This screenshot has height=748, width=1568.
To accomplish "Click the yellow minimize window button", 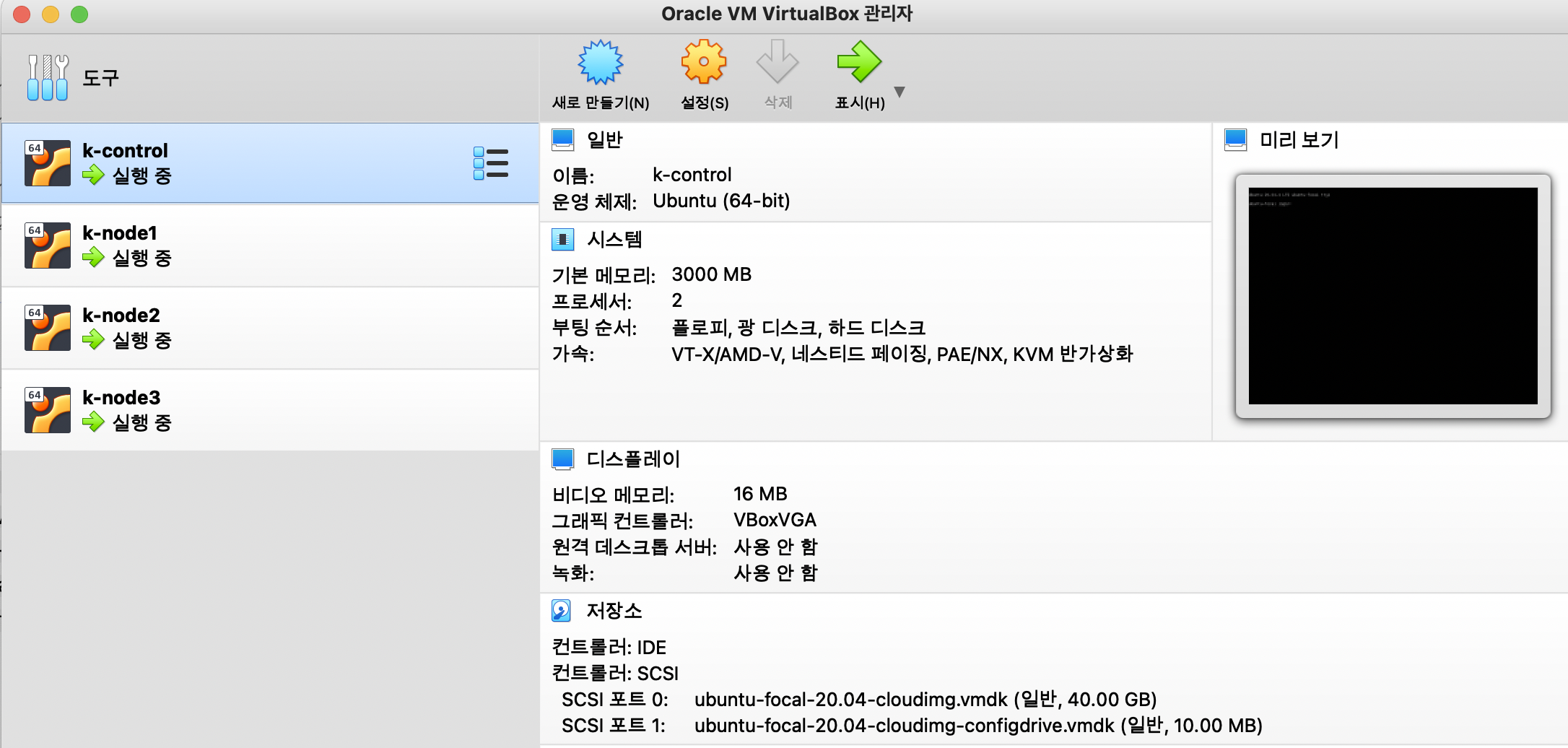I will [51, 14].
